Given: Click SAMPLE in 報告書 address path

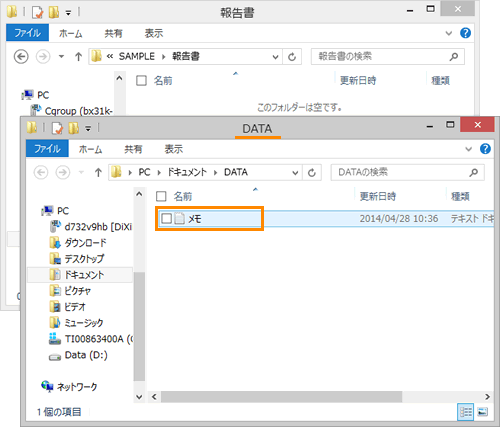Looking at the screenshot, I should [137, 56].
